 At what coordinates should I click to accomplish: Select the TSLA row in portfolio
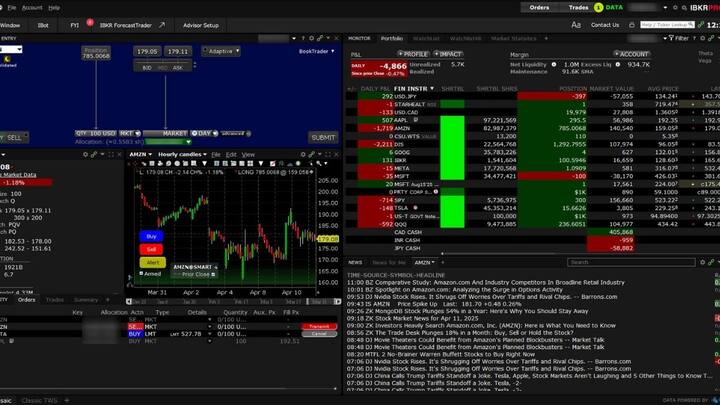pyautogui.click(x=533, y=208)
